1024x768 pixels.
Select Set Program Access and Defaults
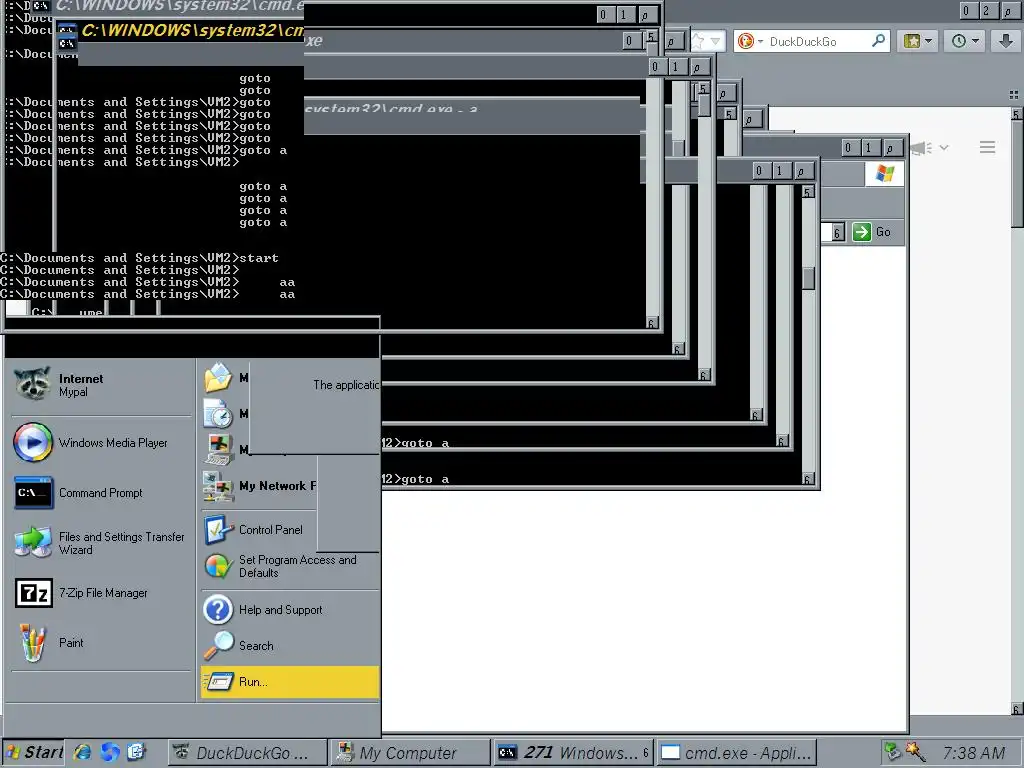tap(290, 566)
